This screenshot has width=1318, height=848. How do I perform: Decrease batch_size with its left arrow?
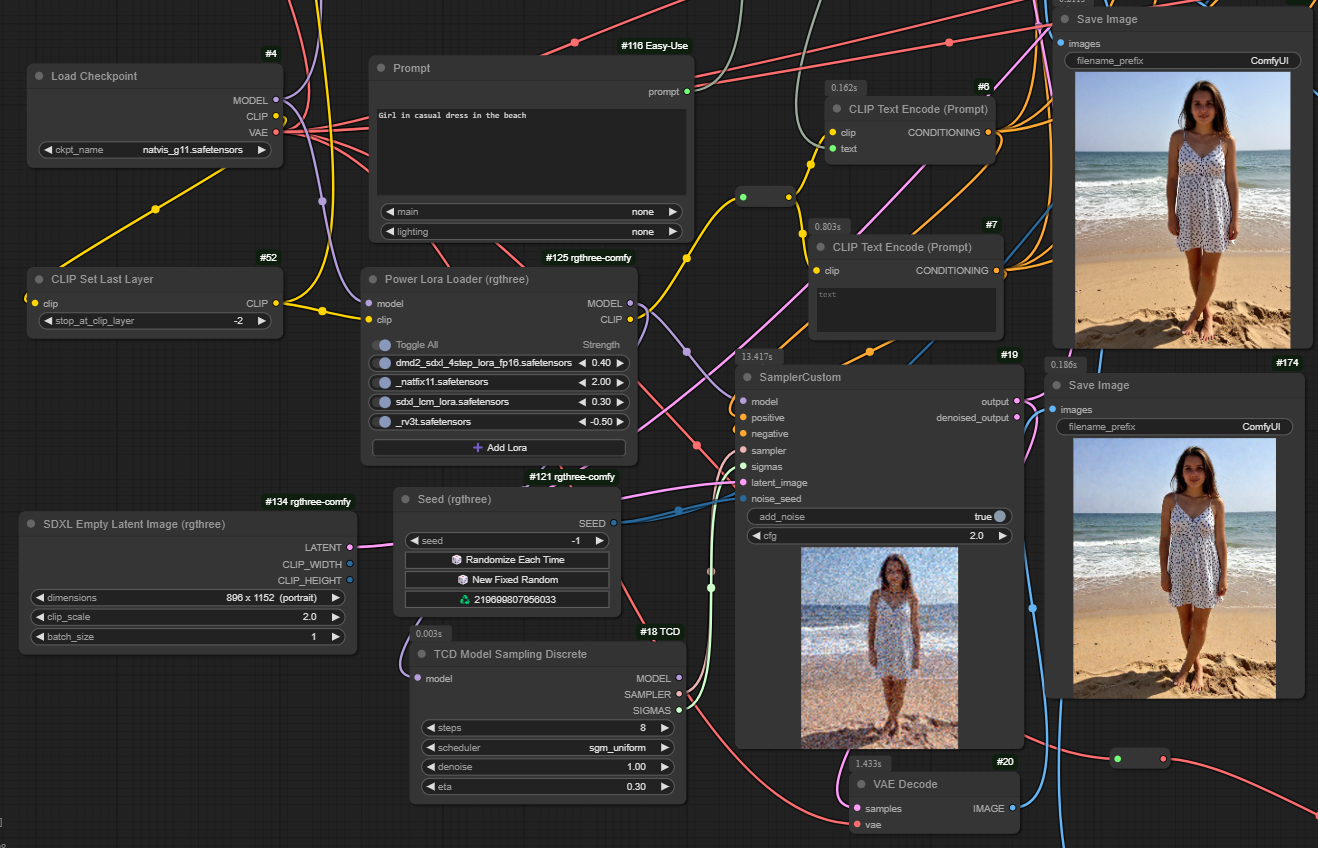(40, 637)
